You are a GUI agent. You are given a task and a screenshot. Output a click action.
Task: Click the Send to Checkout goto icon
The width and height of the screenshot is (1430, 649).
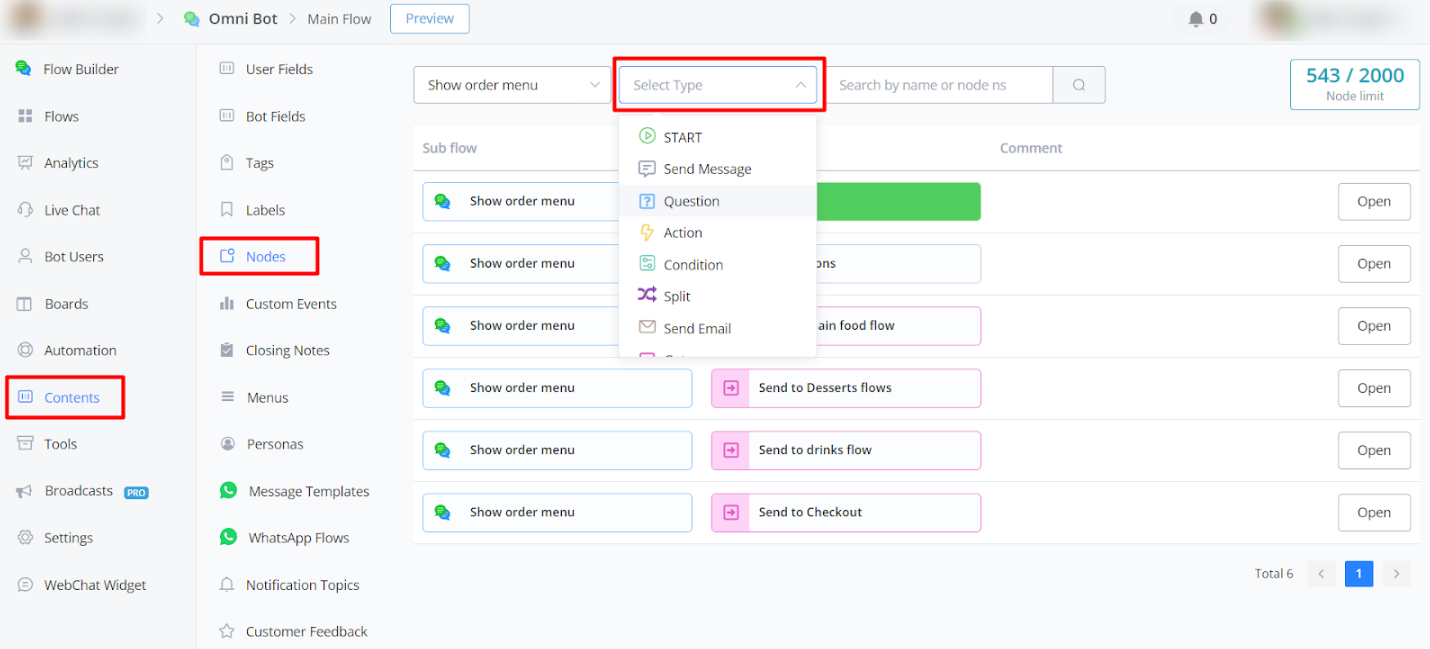pyautogui.click(x=731, y=512)
